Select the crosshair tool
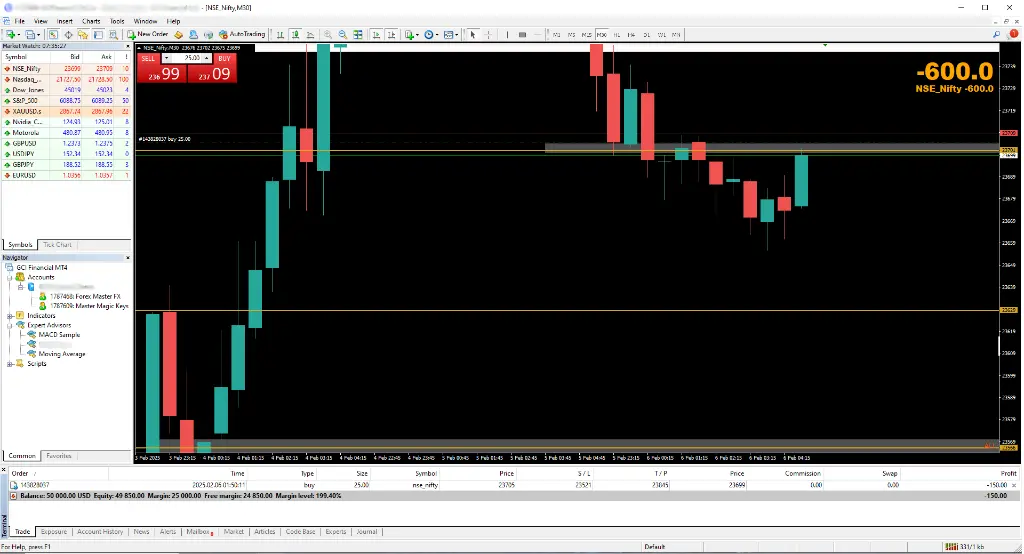The height and width of the screenshot is (554, 1024). click(x=488, y=34)
